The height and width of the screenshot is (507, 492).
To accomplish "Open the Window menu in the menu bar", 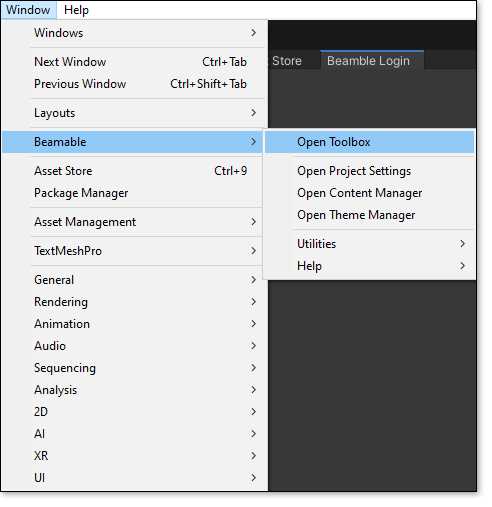I will click(x=28, y=10).
